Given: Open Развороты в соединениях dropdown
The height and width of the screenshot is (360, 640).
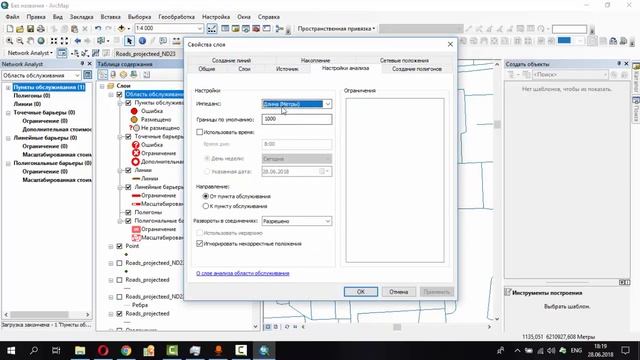Looking at the screenshot, I should pyautogui.click(x=327, y=221).
